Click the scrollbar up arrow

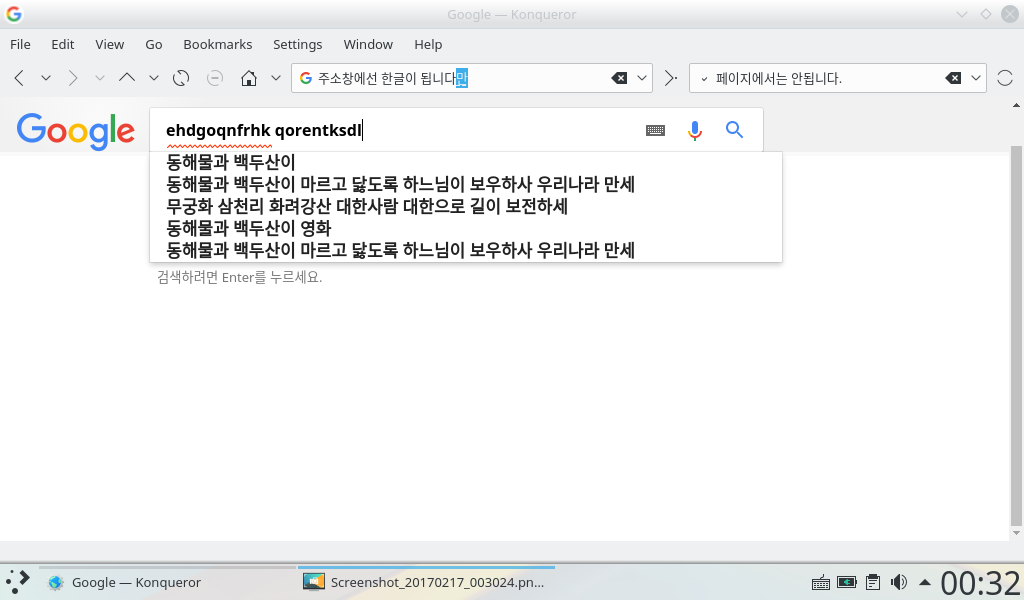point(1016,104)
